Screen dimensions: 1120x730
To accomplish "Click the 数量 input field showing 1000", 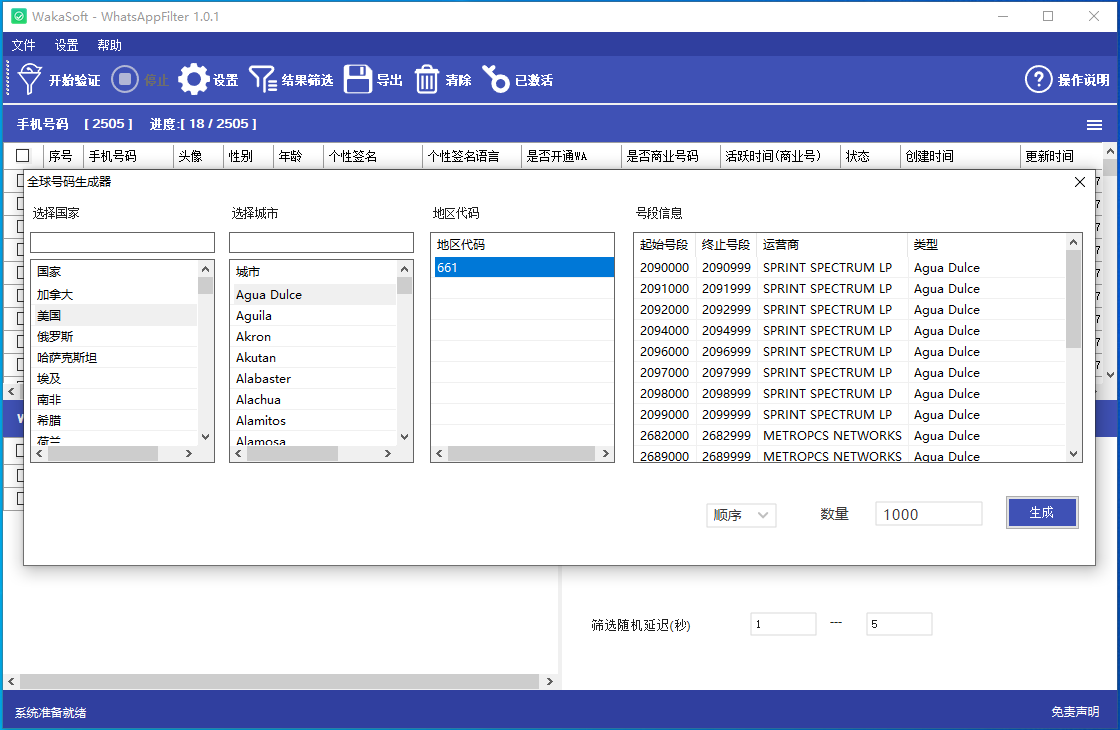I will click(x=928, y=513).
